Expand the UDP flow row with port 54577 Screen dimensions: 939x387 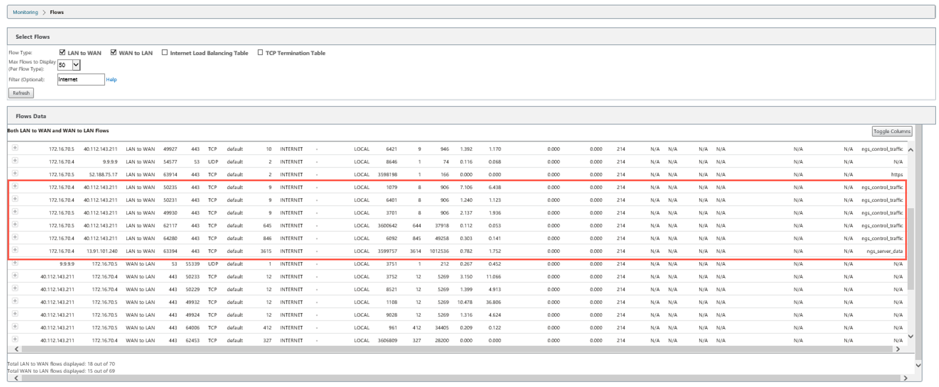coord(15,161)
